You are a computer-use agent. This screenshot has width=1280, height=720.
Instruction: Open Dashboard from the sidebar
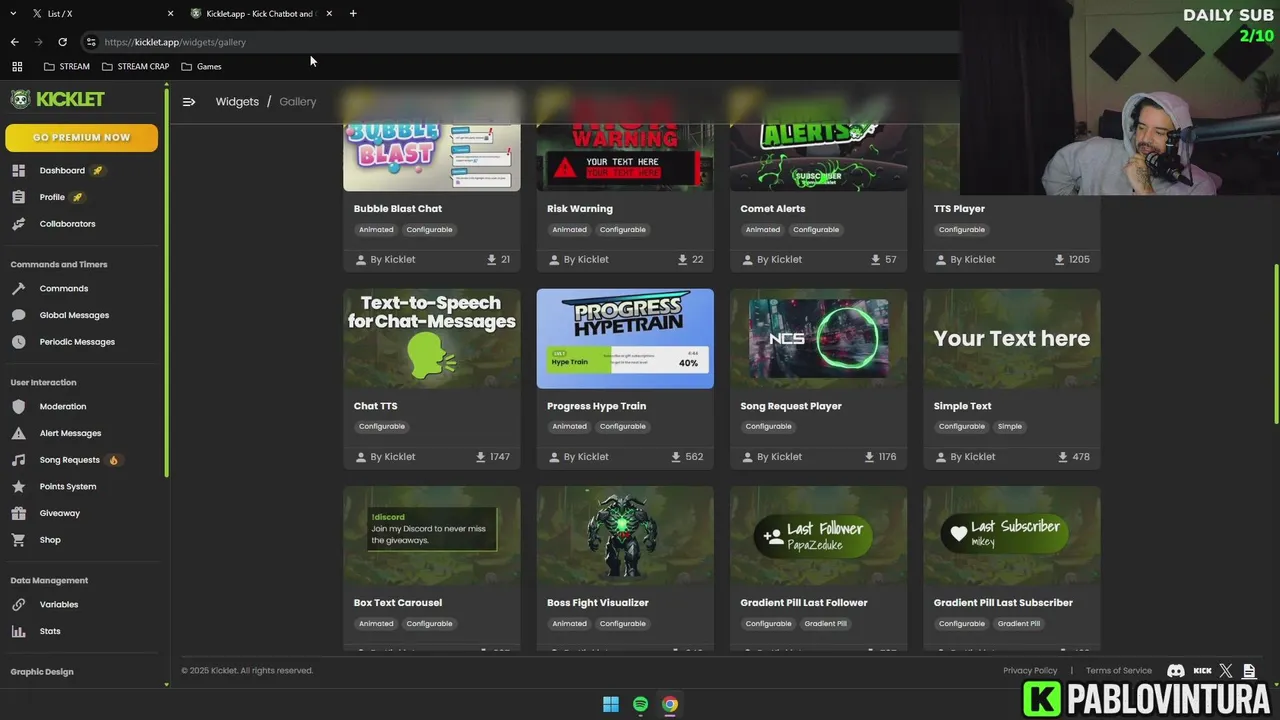click(62, 170)
